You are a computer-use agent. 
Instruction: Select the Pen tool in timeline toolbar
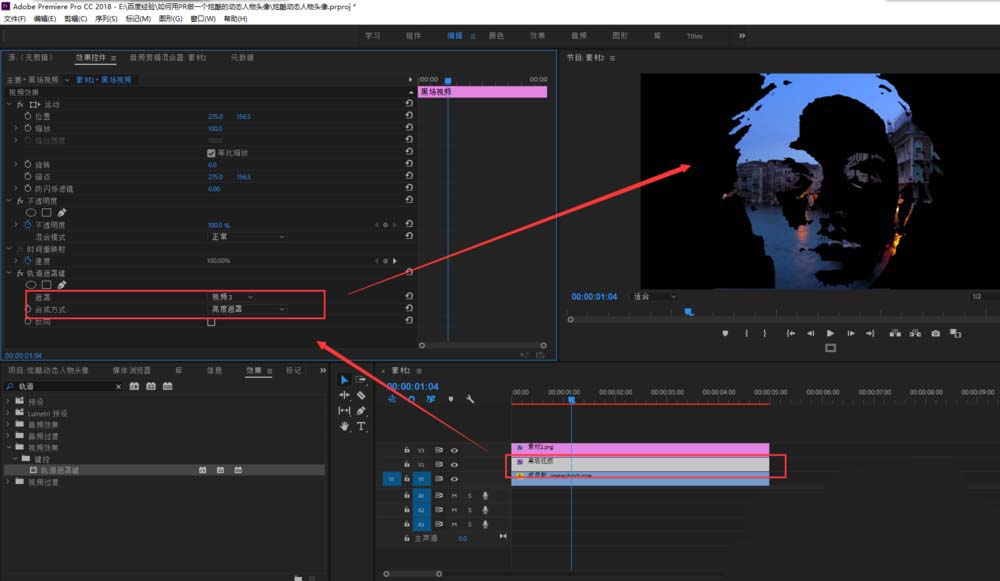pyautogui.click(x=361, y=411)
